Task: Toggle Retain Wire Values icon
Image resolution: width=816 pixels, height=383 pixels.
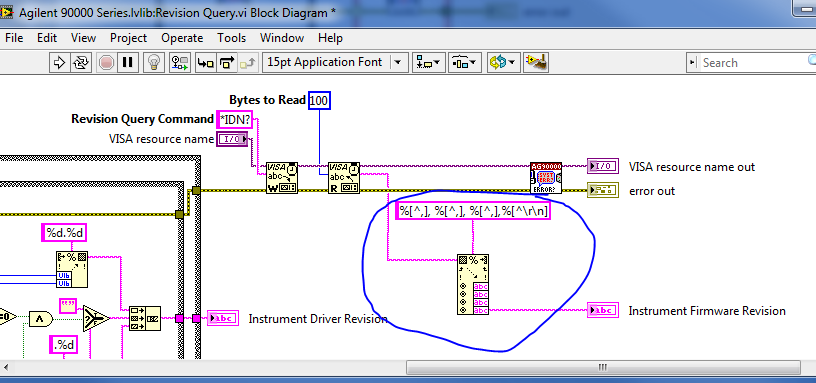Action: 180,62
